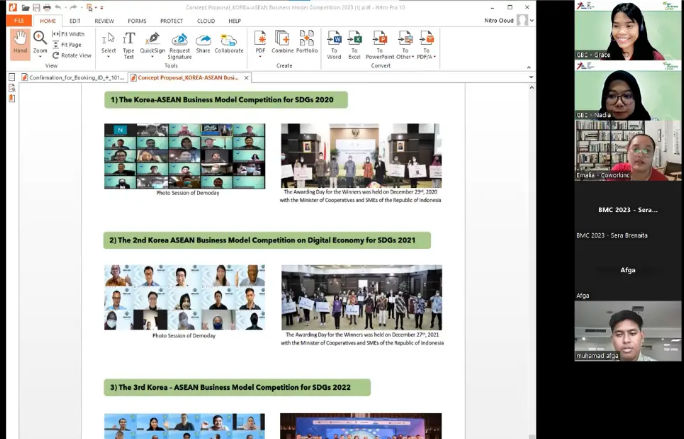Convert the document To Excel
This screenshot has height=439, width=684.
coord(354,42)
